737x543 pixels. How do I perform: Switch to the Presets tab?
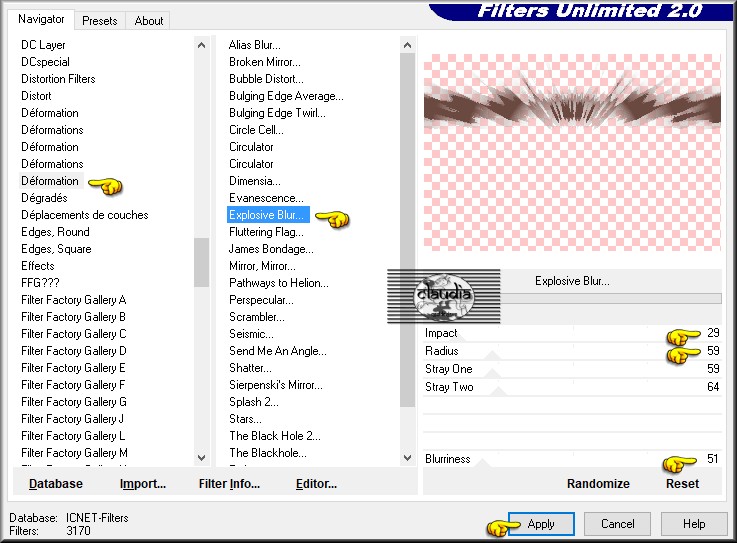tap(100, 21)
